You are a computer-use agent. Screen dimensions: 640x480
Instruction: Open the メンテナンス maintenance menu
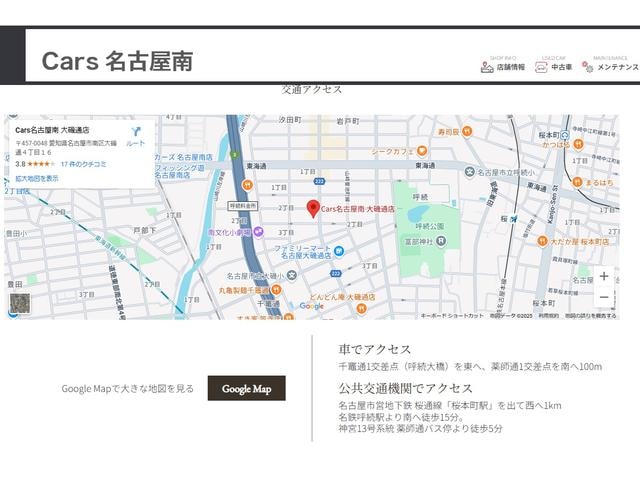[x=610, y=67]
